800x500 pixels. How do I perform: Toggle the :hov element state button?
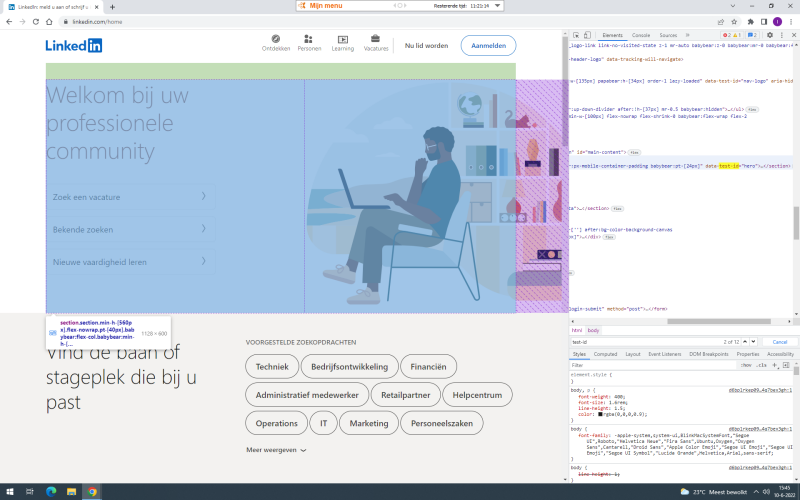746,365
